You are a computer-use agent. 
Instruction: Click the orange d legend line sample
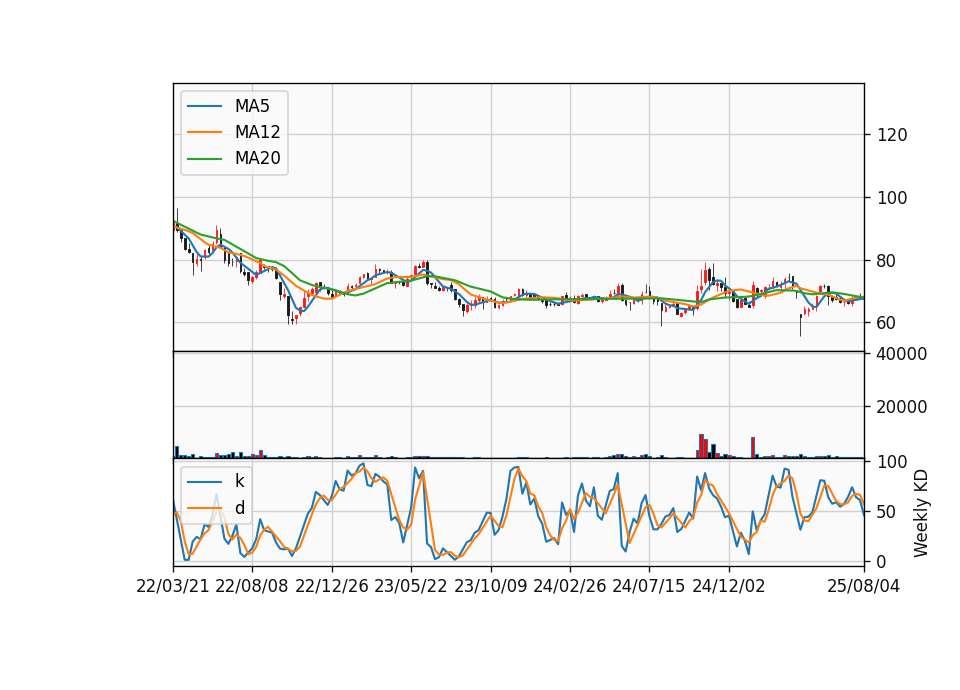click(x=204, y=508)
